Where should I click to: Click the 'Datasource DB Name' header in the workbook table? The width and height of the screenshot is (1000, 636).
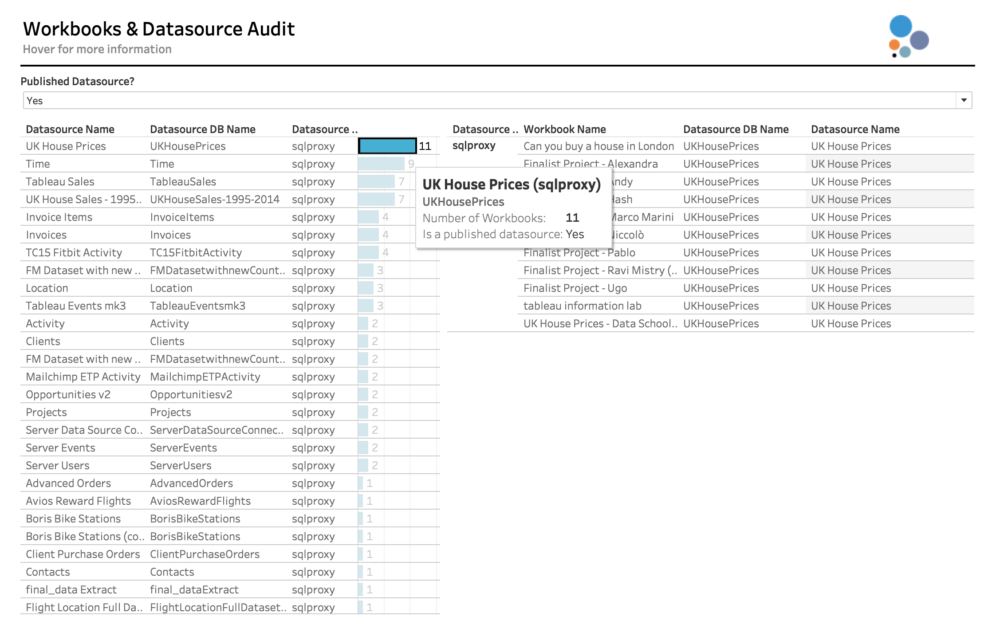click(736, 129)
